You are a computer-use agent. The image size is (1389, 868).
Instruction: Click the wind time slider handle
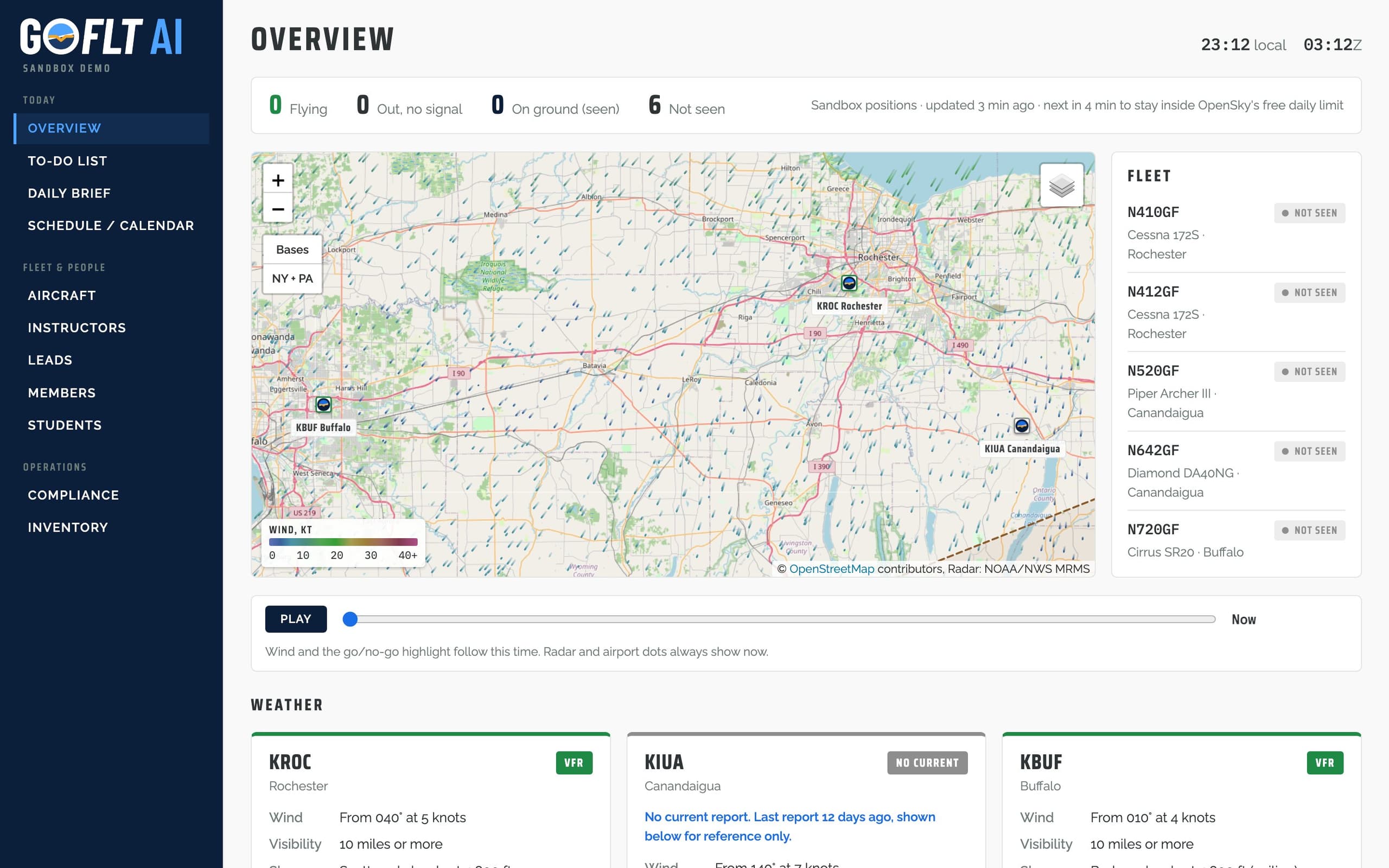coord(350,619)
